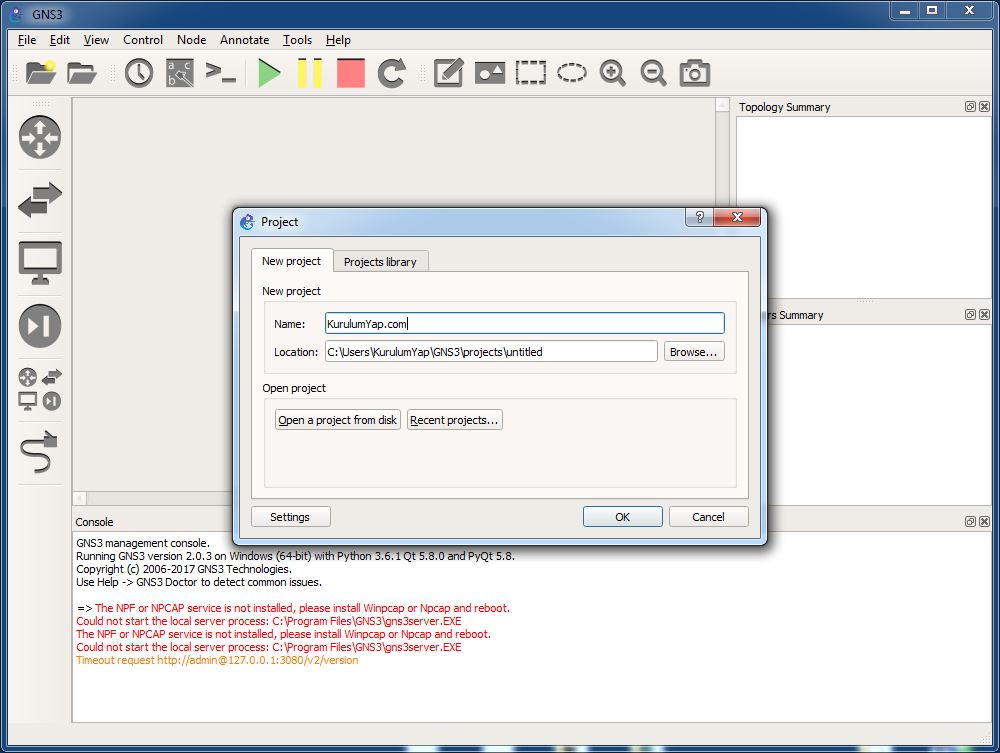Open the Control menu
Viewport: 1000px width, 753px height.
[143, 40]
